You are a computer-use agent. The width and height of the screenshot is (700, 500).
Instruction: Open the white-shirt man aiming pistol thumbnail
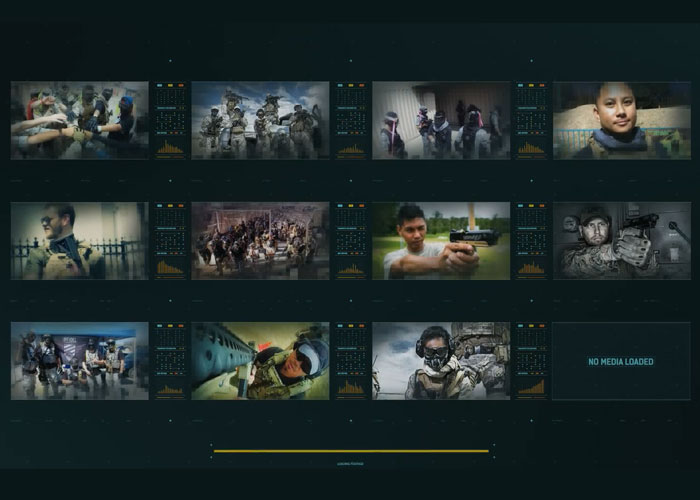pyautogui.click(x=441, y=241)
